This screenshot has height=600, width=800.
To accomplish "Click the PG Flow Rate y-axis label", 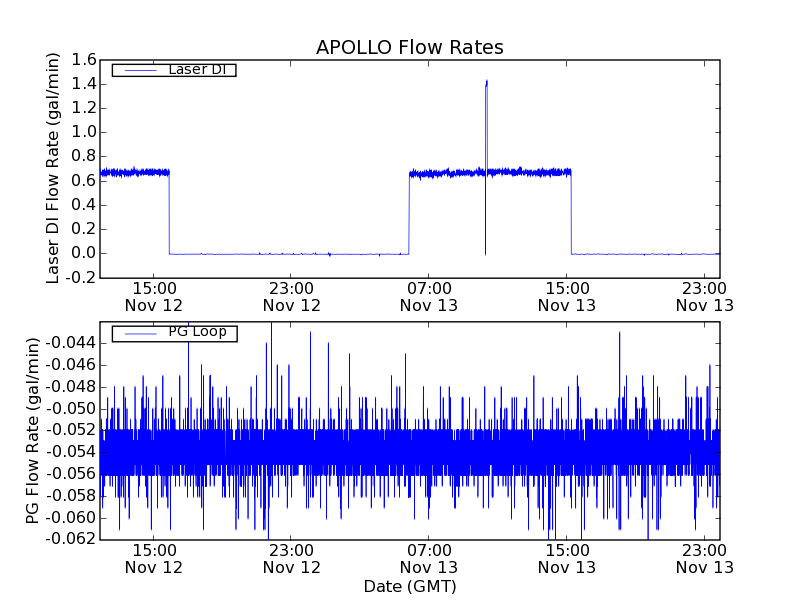I will 33,430.
